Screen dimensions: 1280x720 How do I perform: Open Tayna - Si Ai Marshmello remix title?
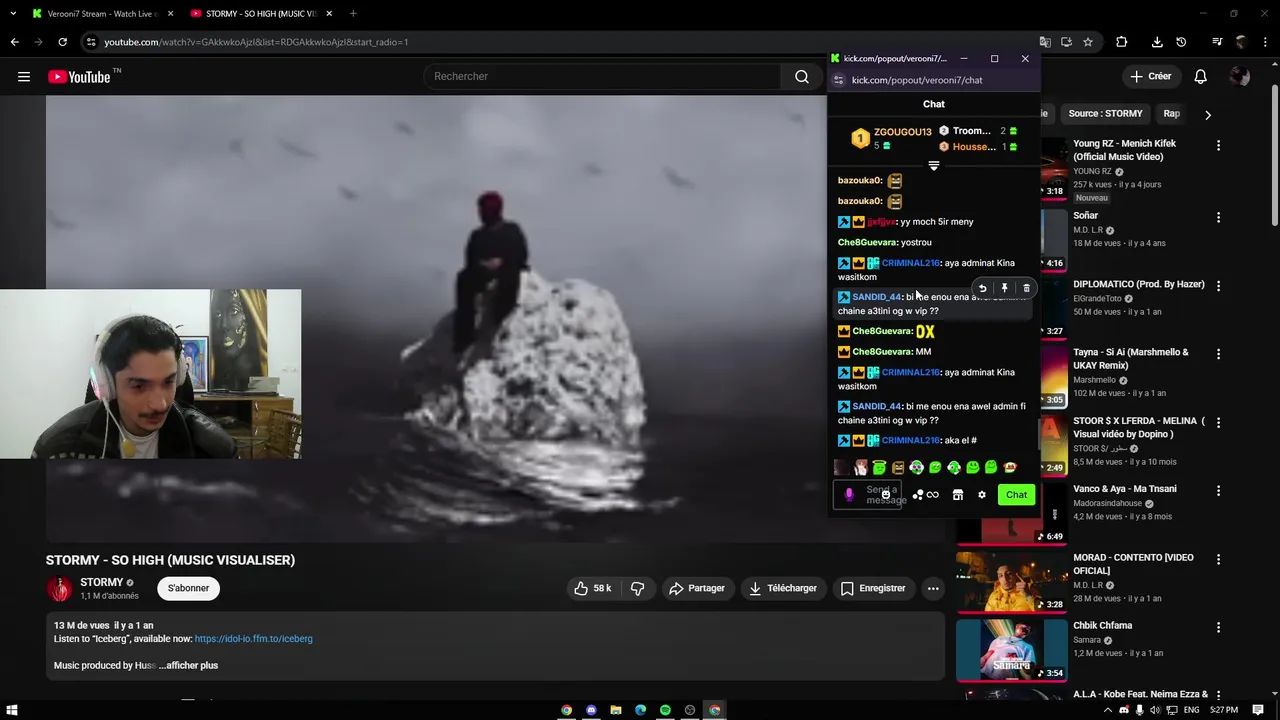point(1131,359)
